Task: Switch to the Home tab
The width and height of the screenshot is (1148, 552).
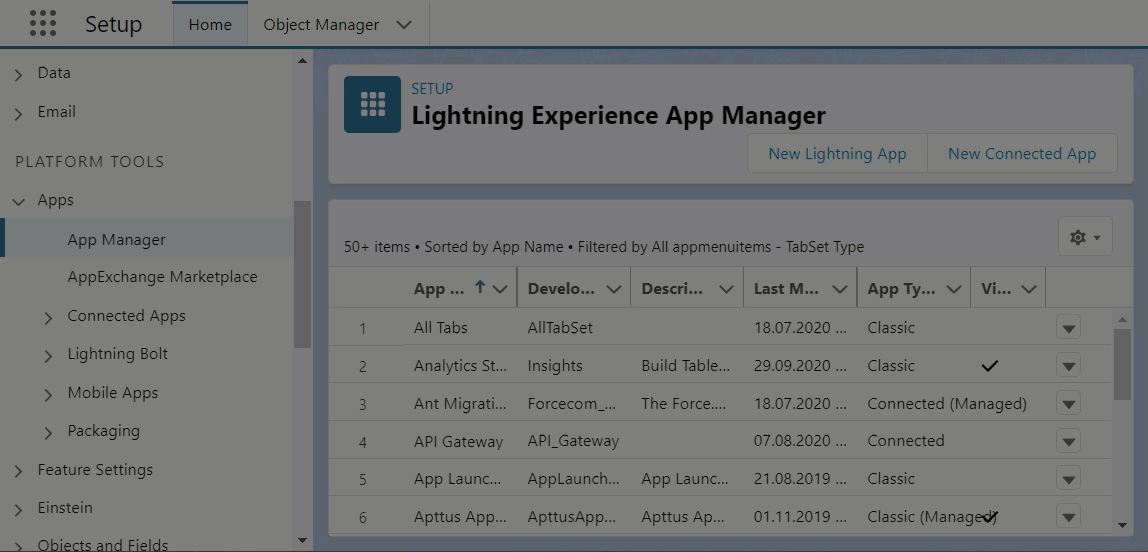Action: tap(210, 25)
